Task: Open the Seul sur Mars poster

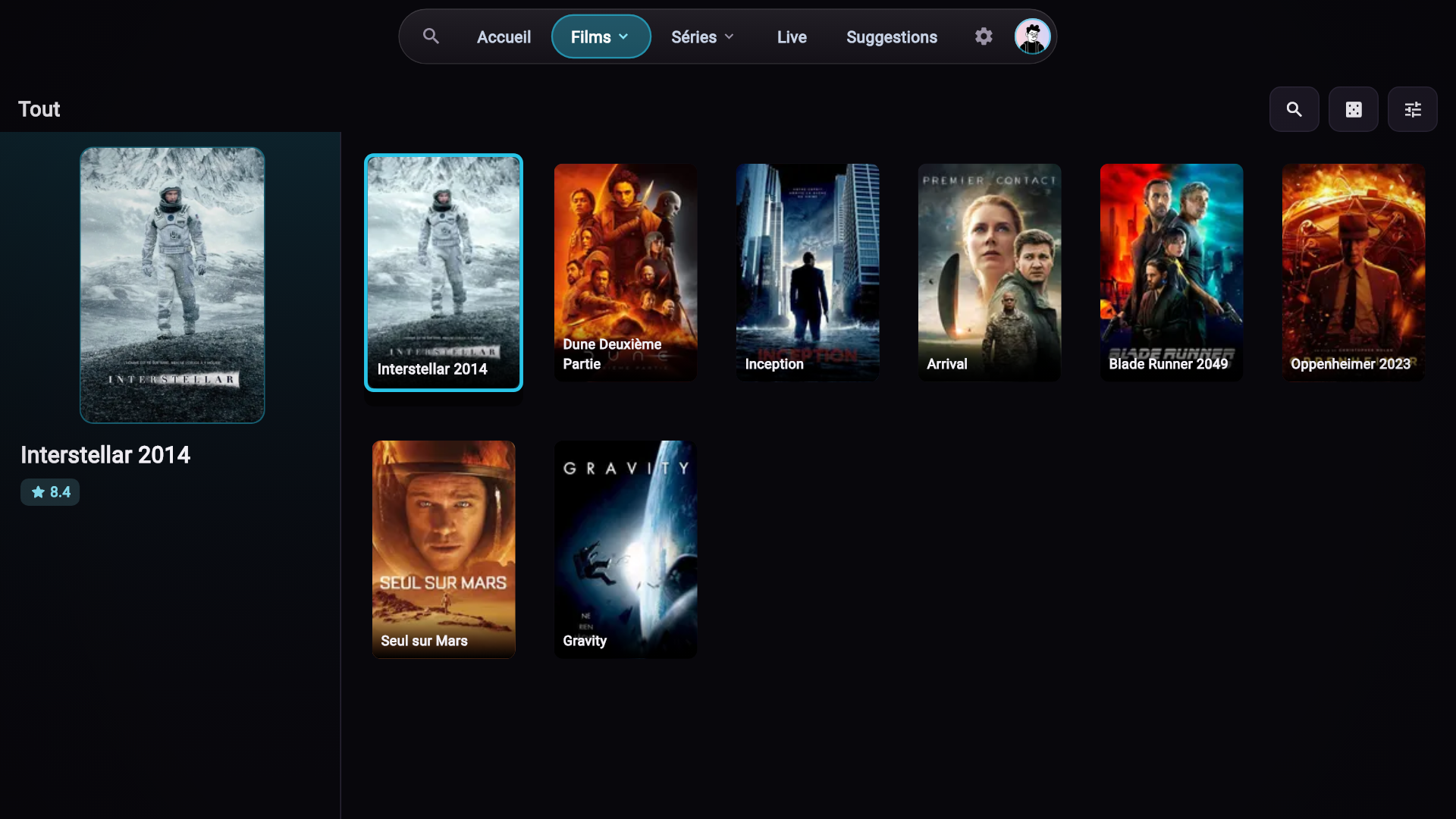Action: click(x=444, y=549)
